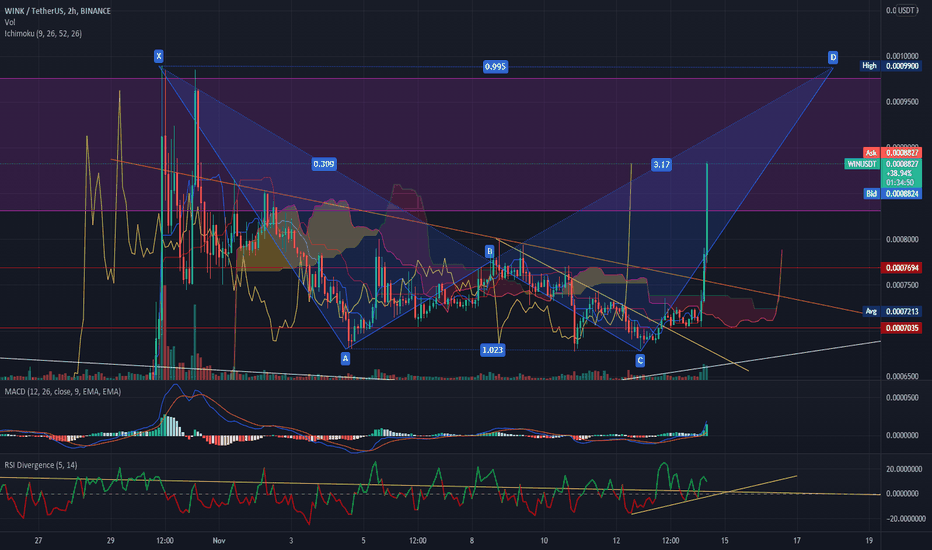Click the Bid 0.0008824 price label

(893, 194)
